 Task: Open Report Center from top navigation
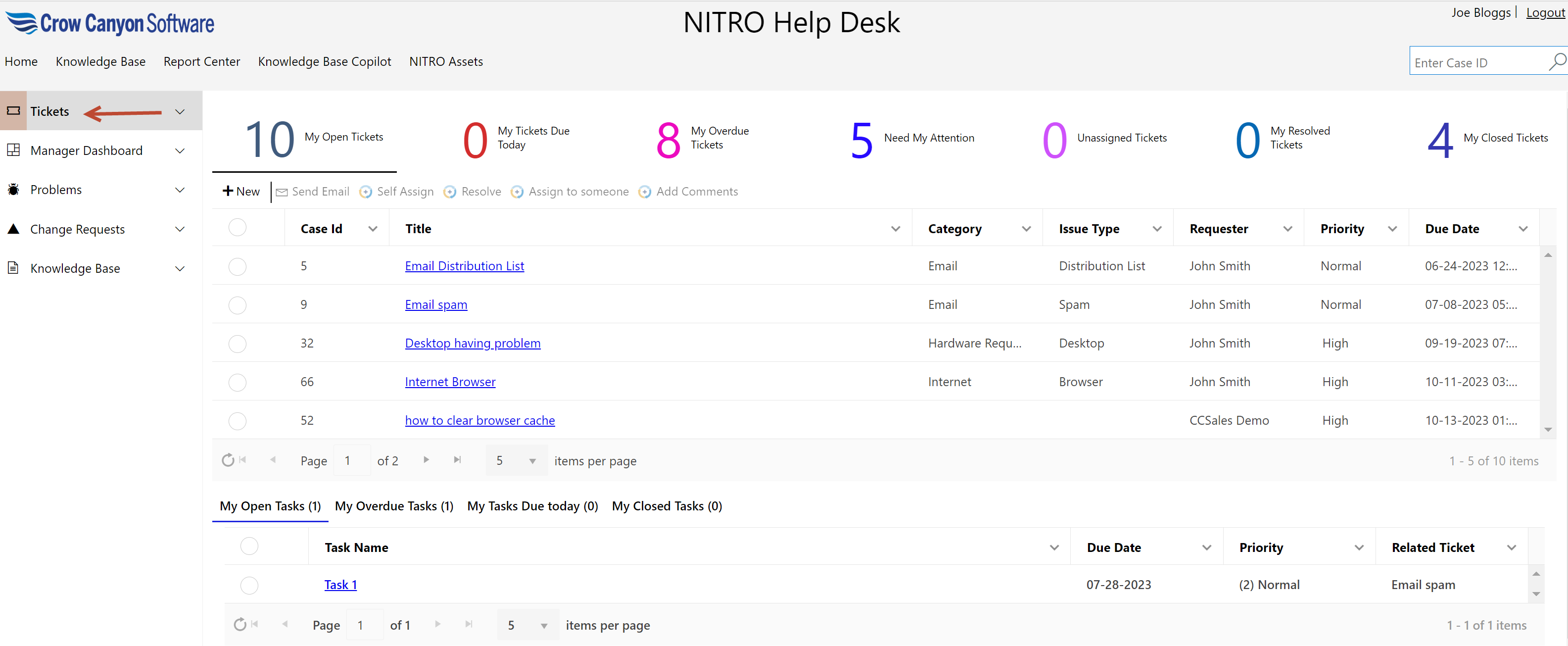point(202,61)
